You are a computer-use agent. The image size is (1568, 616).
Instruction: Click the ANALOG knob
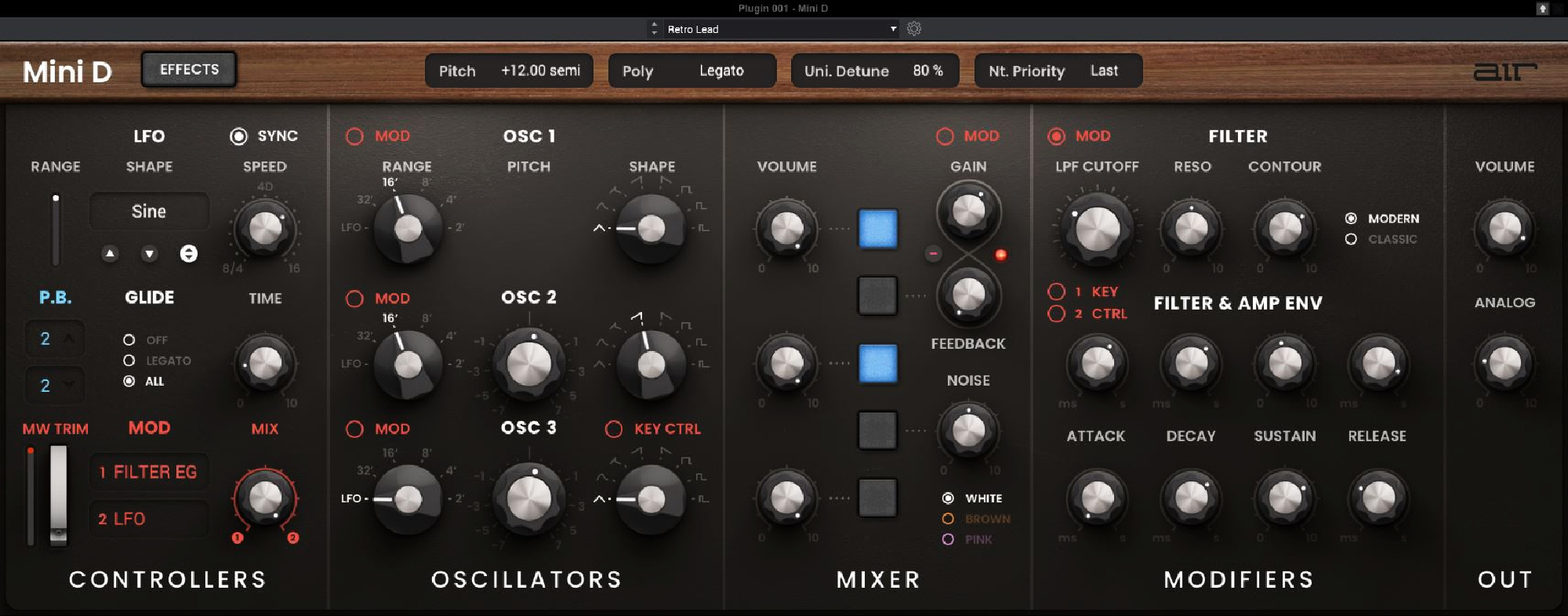(x=1504, y=364)
